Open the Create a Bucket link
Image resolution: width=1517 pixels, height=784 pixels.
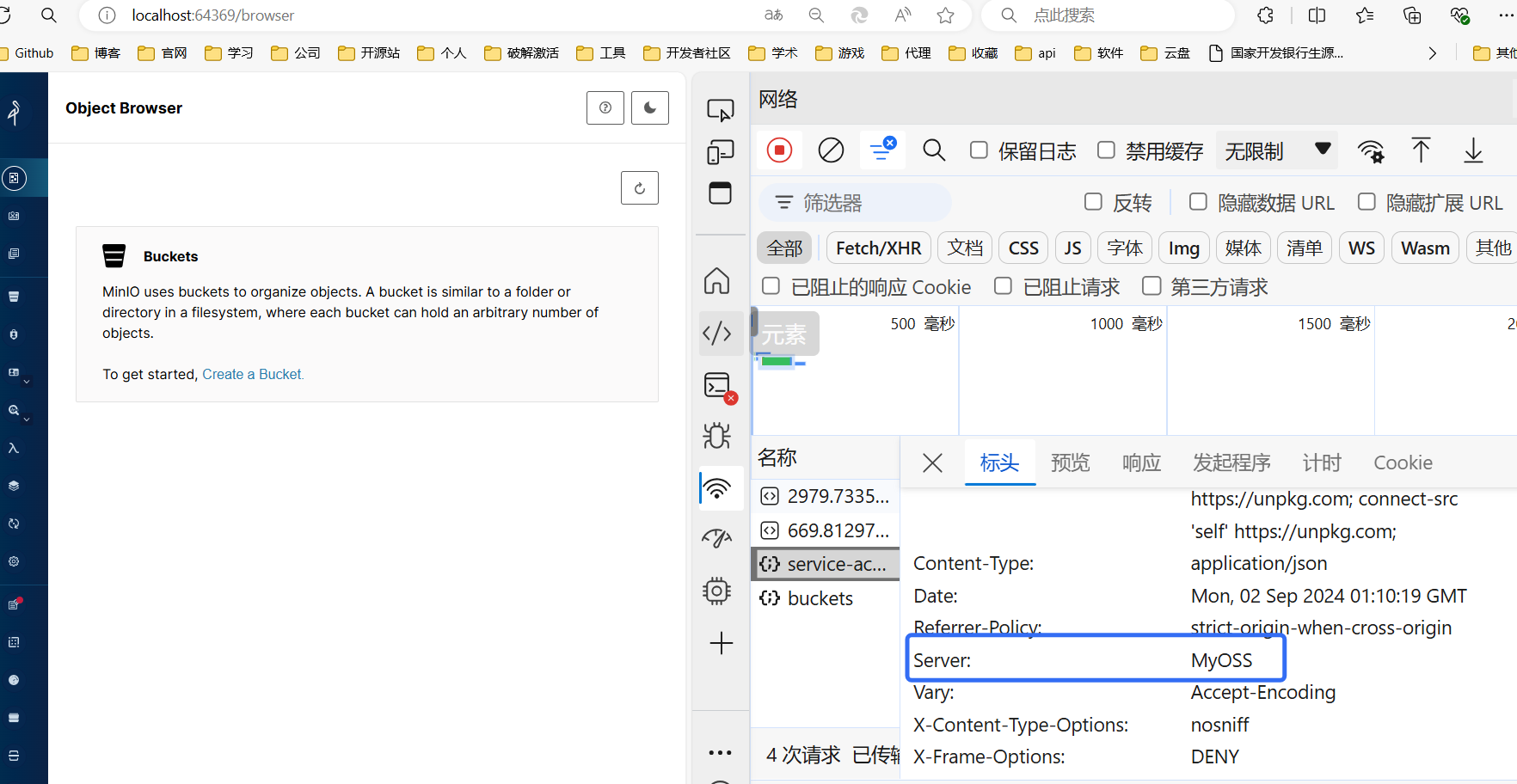[253, 374]
